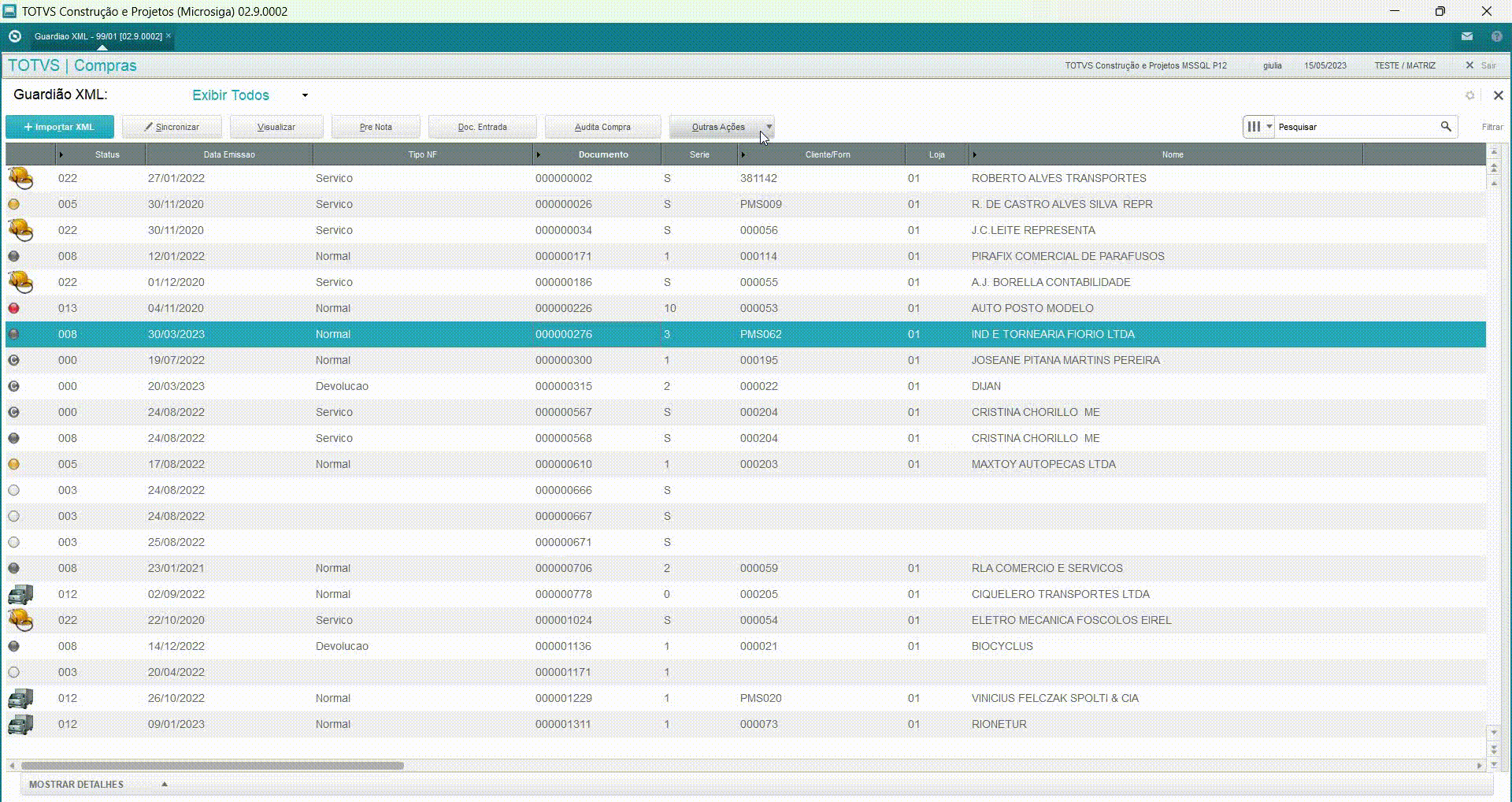
Task: Select row IND E TORNEARIA FIORIO LTDA
Action: point(746,334)
